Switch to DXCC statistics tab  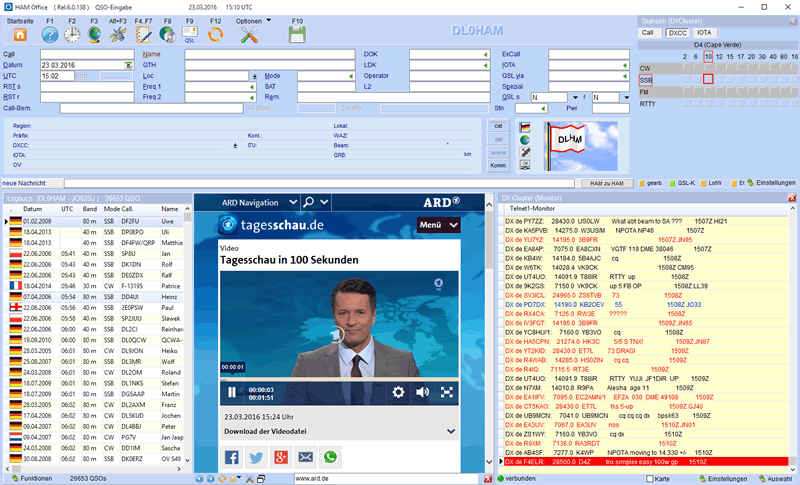(x=678, y=33)
